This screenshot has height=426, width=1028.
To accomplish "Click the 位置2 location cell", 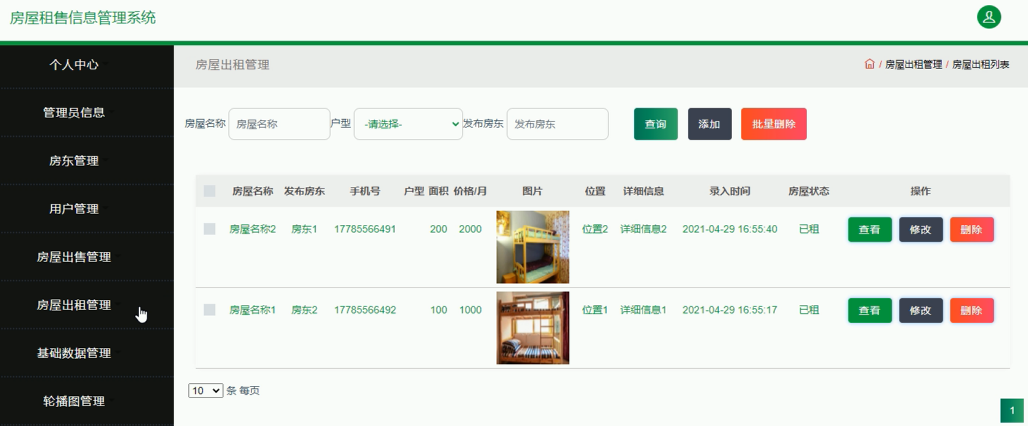I will tap(595, 229).
